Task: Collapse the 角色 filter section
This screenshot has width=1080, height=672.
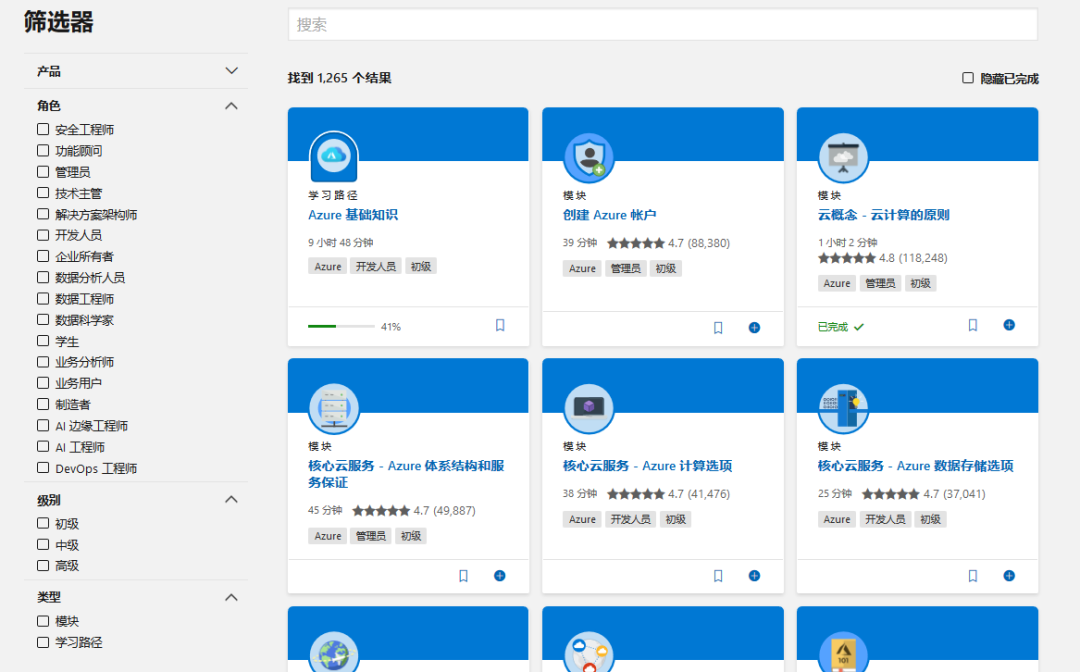Action: (x=231, y=106)
